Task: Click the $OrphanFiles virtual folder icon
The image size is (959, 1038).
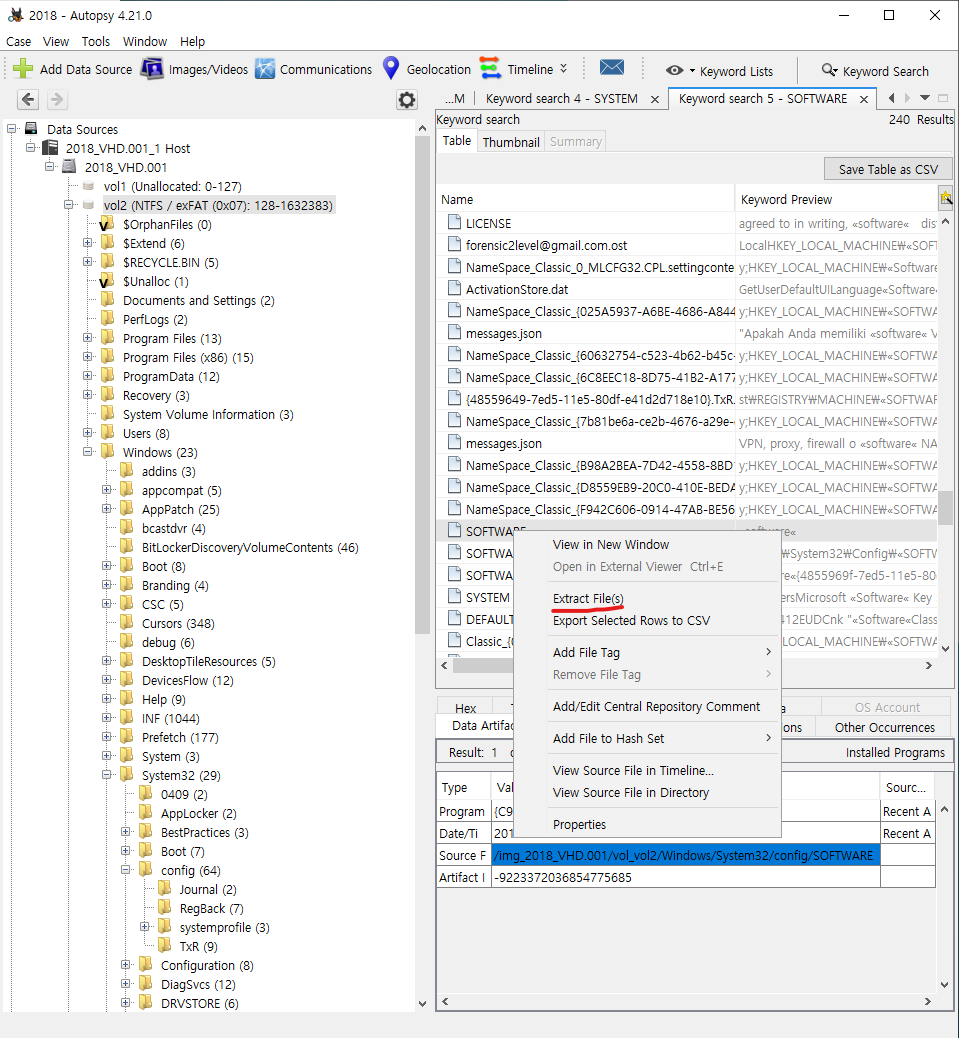Action: point(107,224)
